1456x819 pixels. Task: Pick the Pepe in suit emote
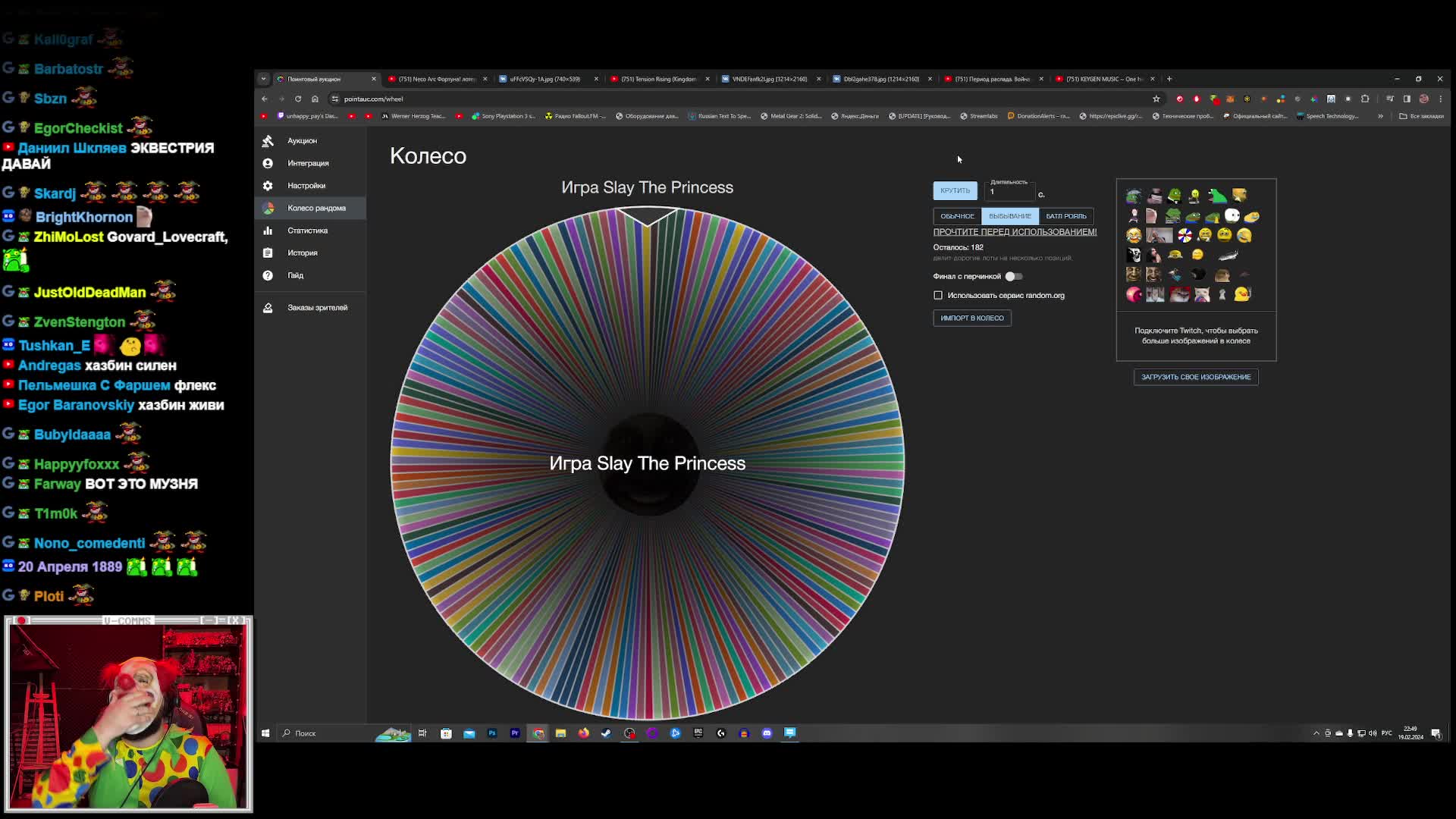[x=1175, y=196]
